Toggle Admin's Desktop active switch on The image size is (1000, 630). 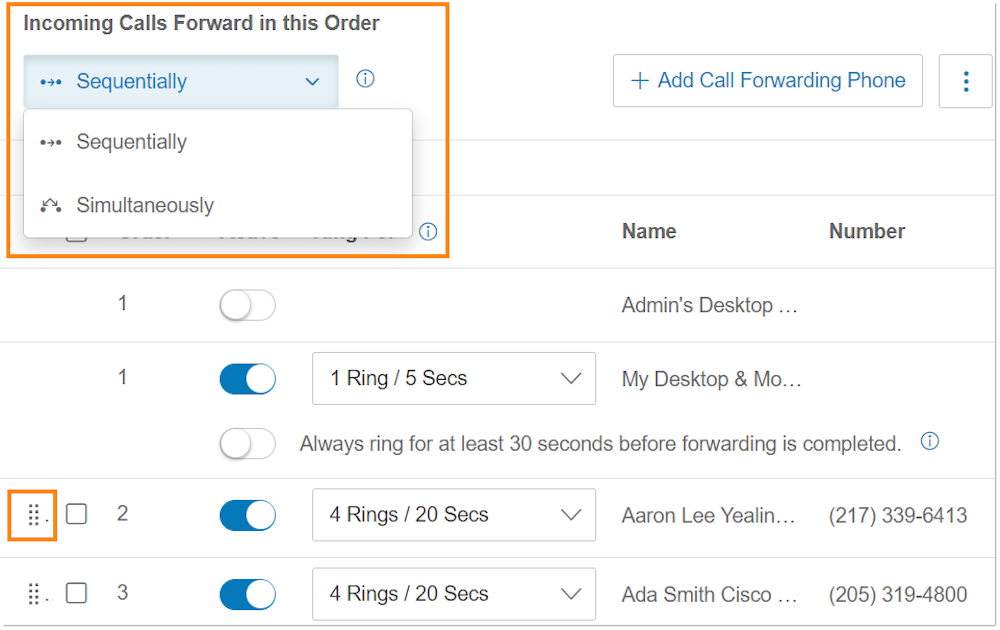click(x=247, y=306)
